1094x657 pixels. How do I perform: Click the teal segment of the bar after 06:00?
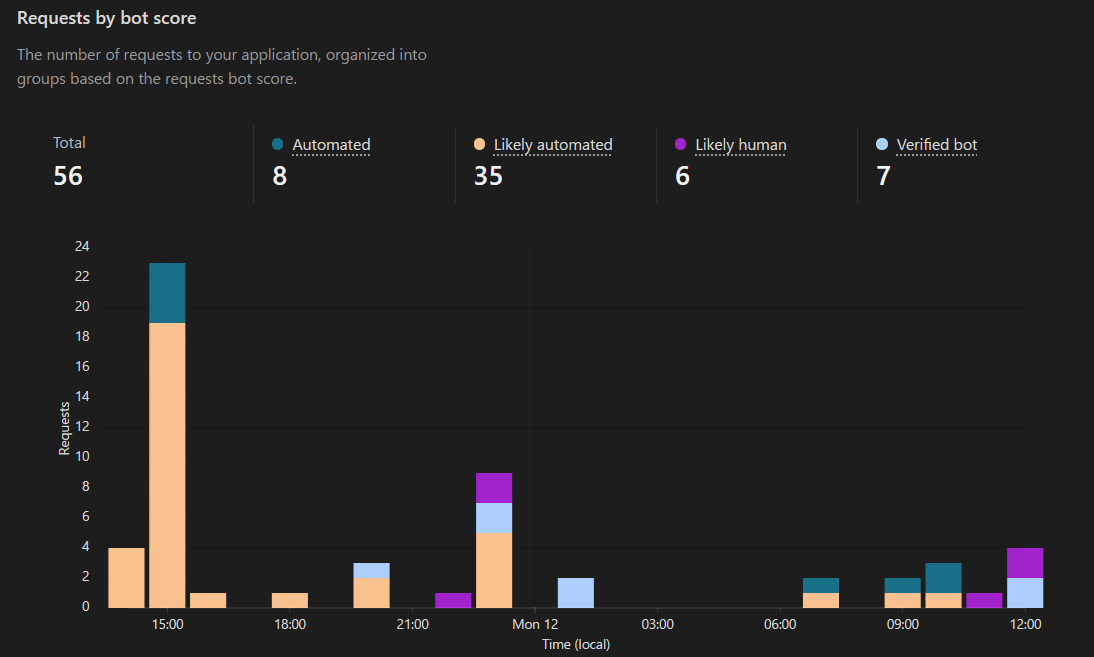coord(820,585)
